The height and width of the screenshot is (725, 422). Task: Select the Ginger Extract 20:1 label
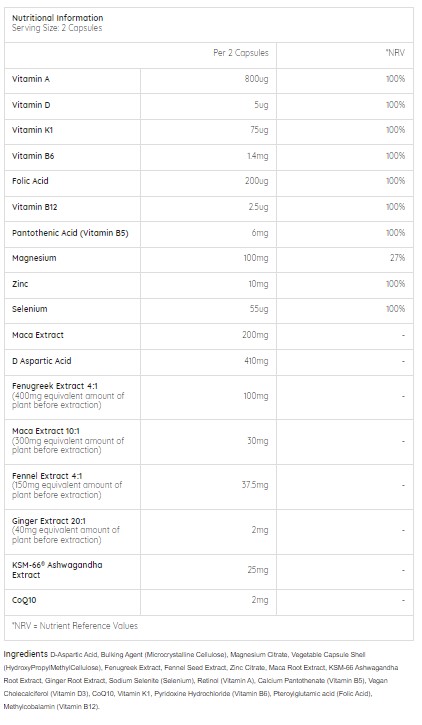(49, 521)
